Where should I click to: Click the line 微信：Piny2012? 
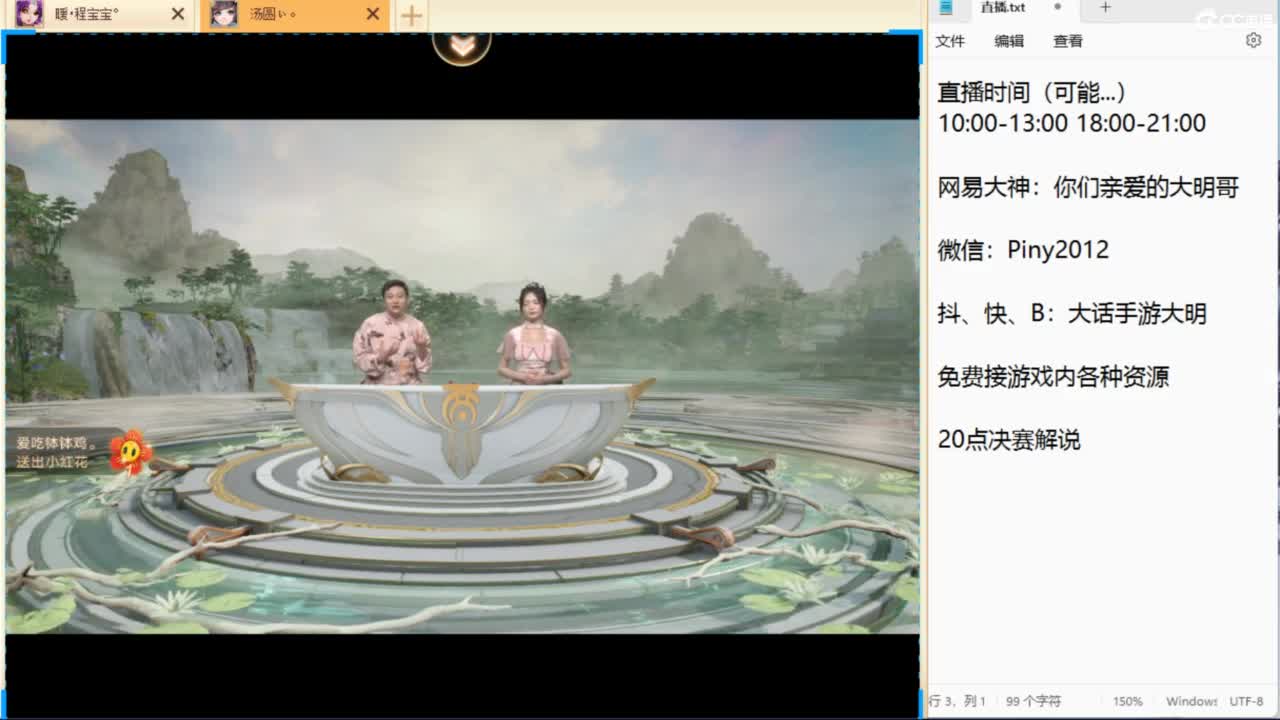pos(1023,250)
